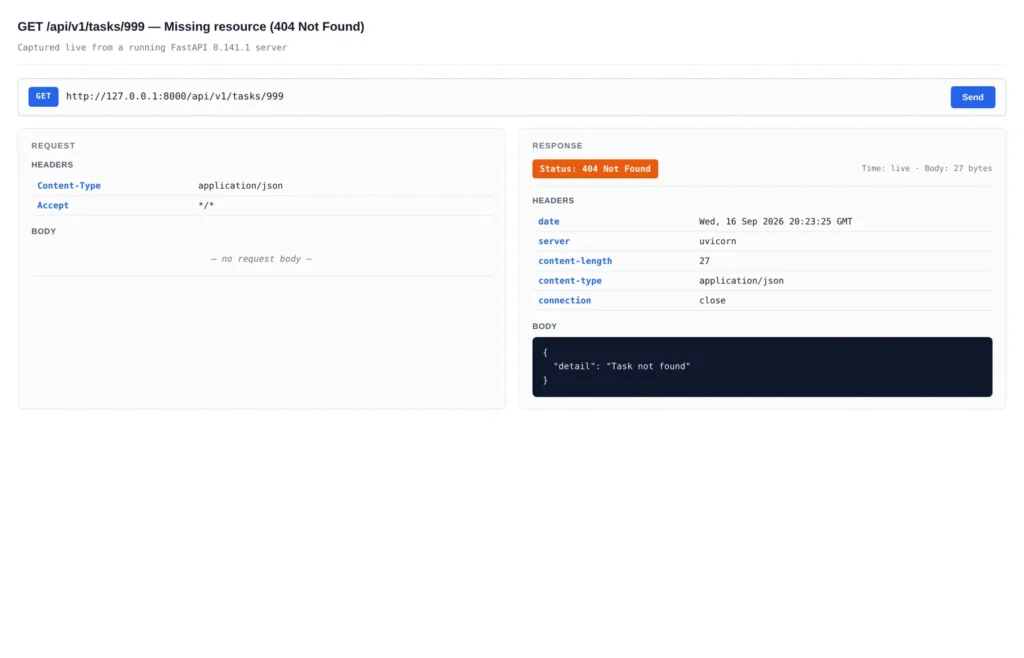Screen dimensions: 1024x658
Task: Click the page title GET /api/v1/tasks/999
Action: [191, 27]
